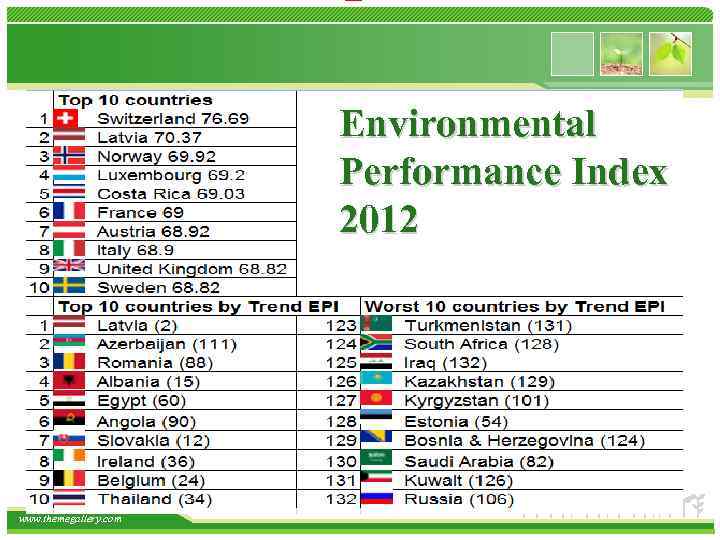Click the Sweden flag icon
720x540 pixels.
pos(69,286)
